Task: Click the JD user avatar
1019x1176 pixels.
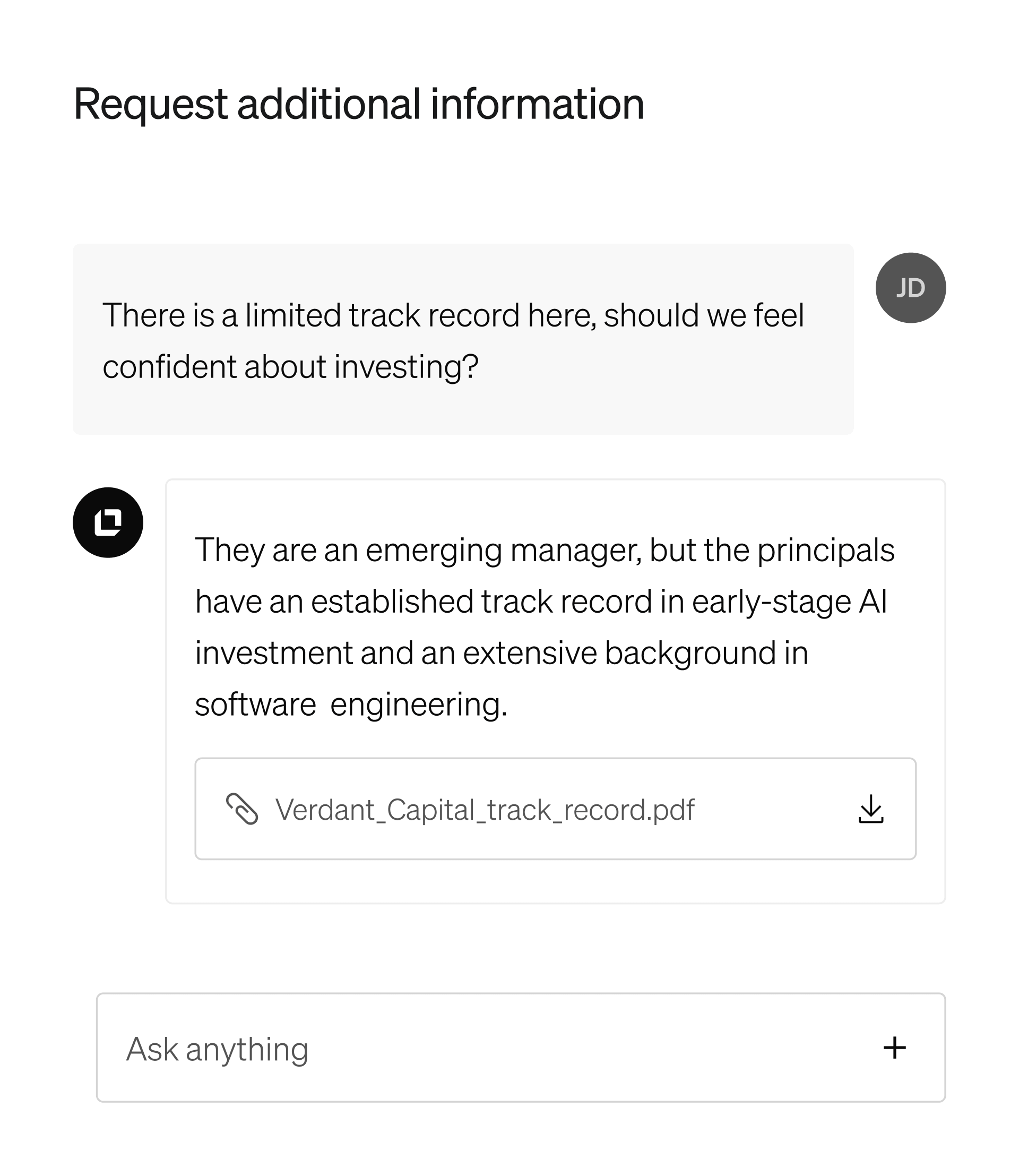Action: 910,288
